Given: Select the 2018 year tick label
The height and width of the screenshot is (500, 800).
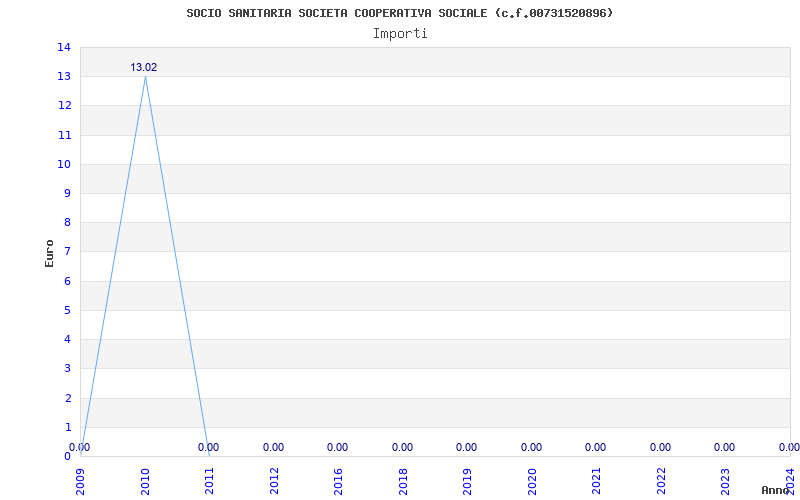Looking at the screenshot, I should (x=404, y=481).
